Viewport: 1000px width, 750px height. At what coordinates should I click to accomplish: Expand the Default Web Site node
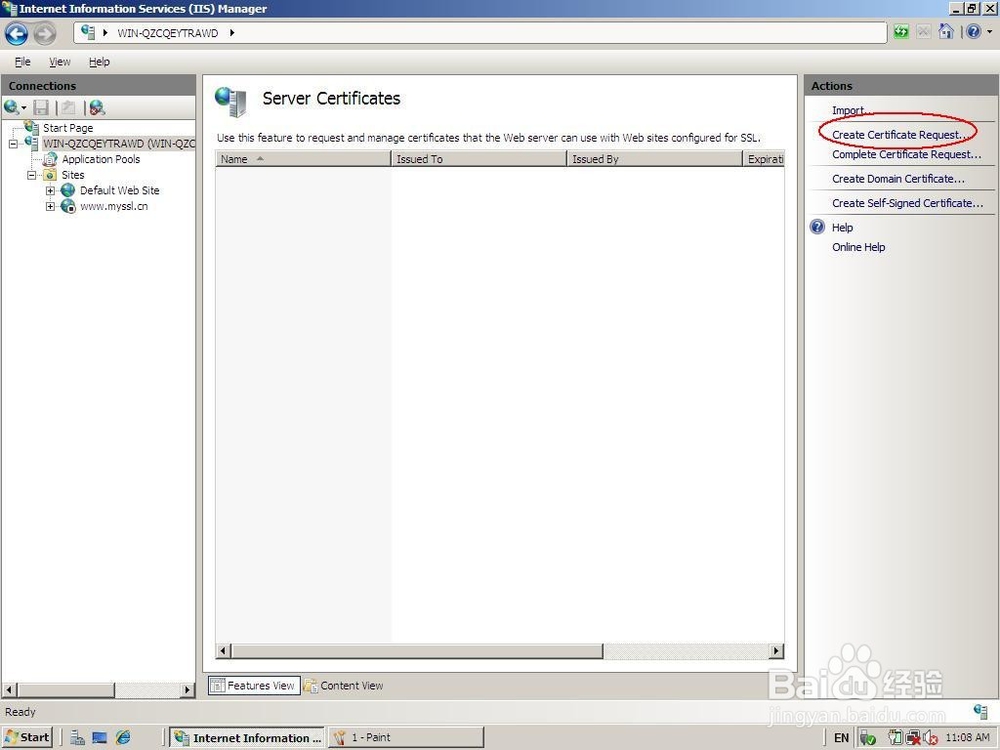(x=50, y=190)
